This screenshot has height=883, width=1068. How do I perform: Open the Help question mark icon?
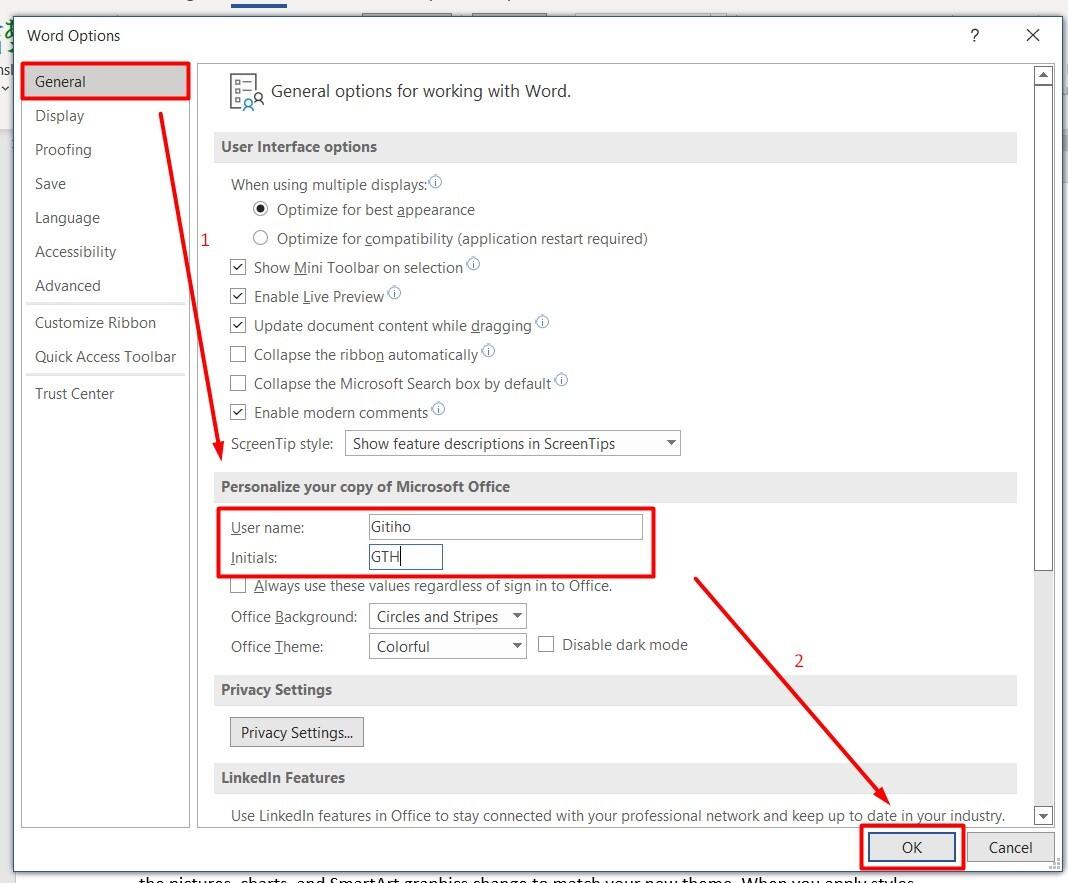[x=975, y=35]
